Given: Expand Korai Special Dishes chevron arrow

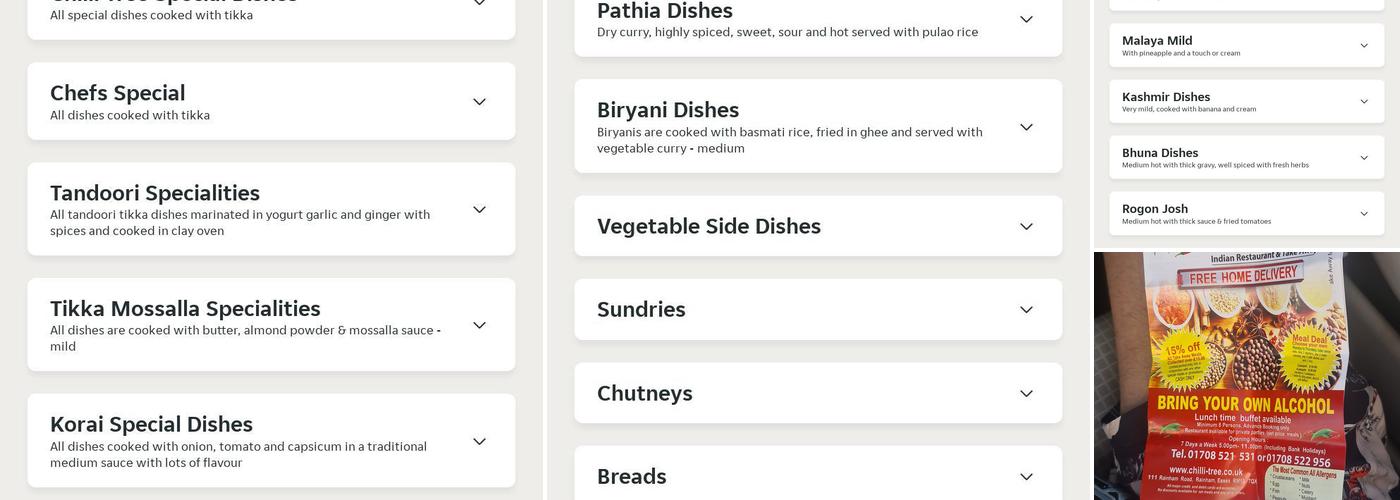Looking at the screenshot, I should coord(479,442).
